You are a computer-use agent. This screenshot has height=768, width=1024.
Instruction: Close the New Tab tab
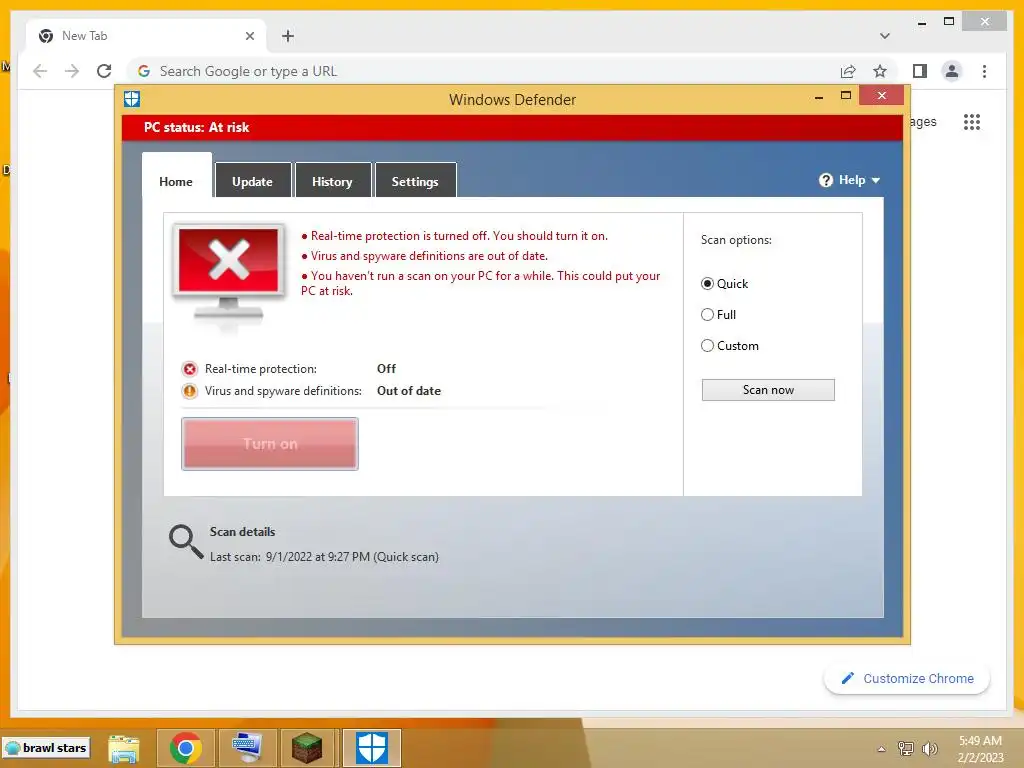click(249, 36)
